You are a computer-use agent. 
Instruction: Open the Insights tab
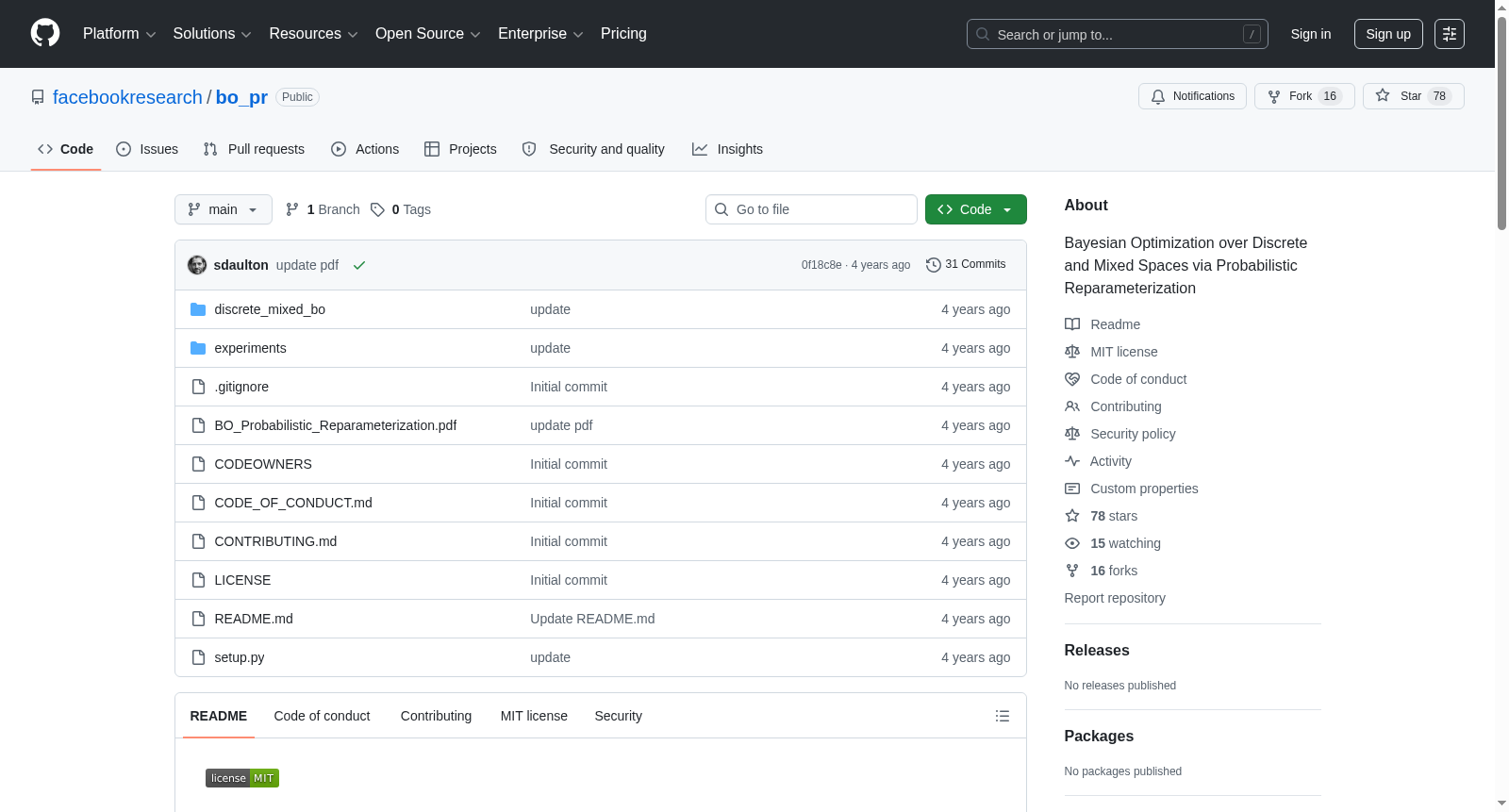pos(727,149)
